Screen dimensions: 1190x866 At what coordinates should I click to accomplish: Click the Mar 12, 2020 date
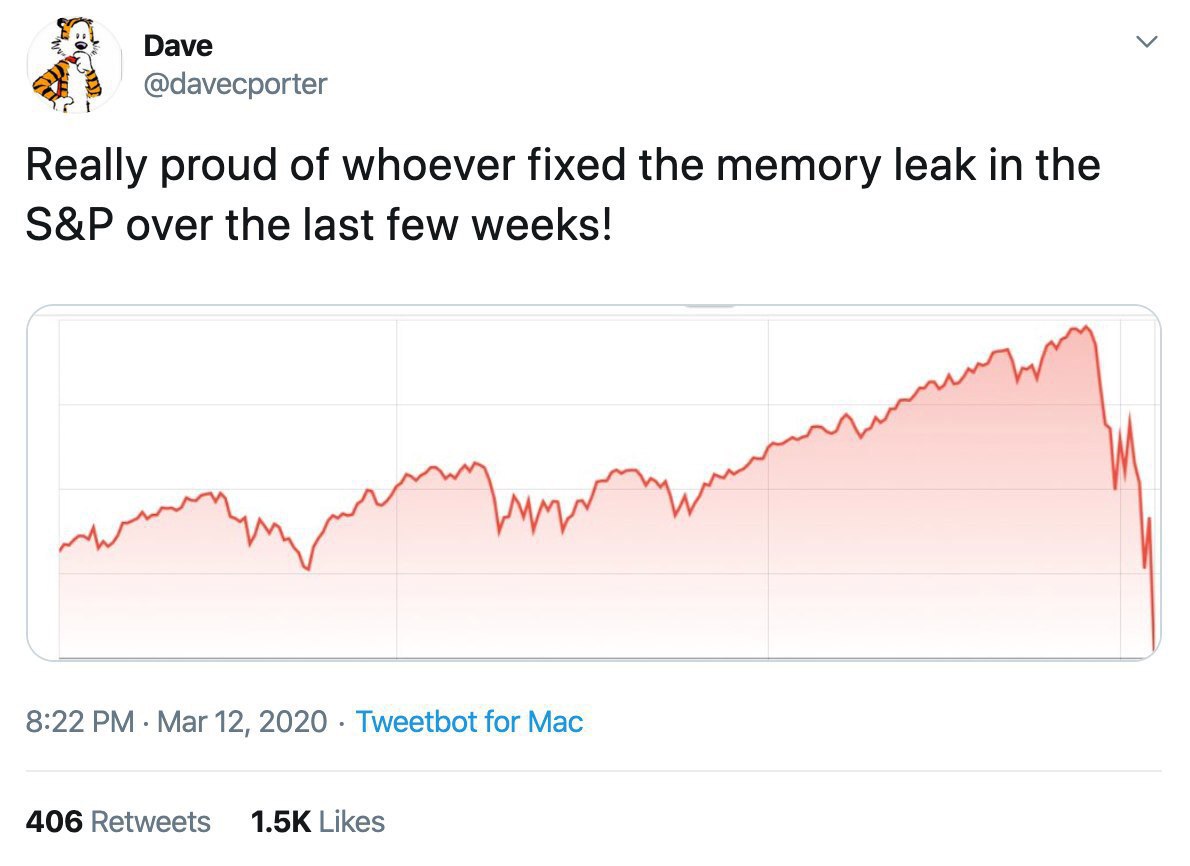click(242, 721)
